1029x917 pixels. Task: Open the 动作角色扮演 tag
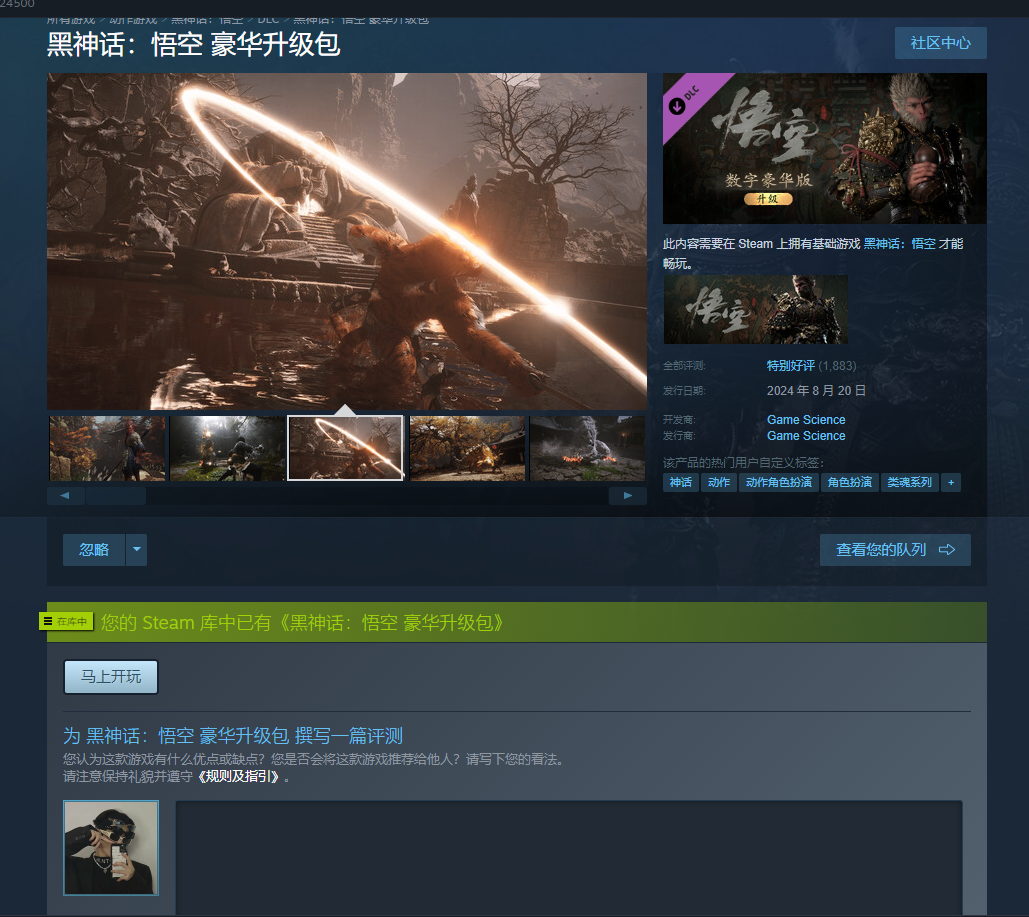point(779,482)
